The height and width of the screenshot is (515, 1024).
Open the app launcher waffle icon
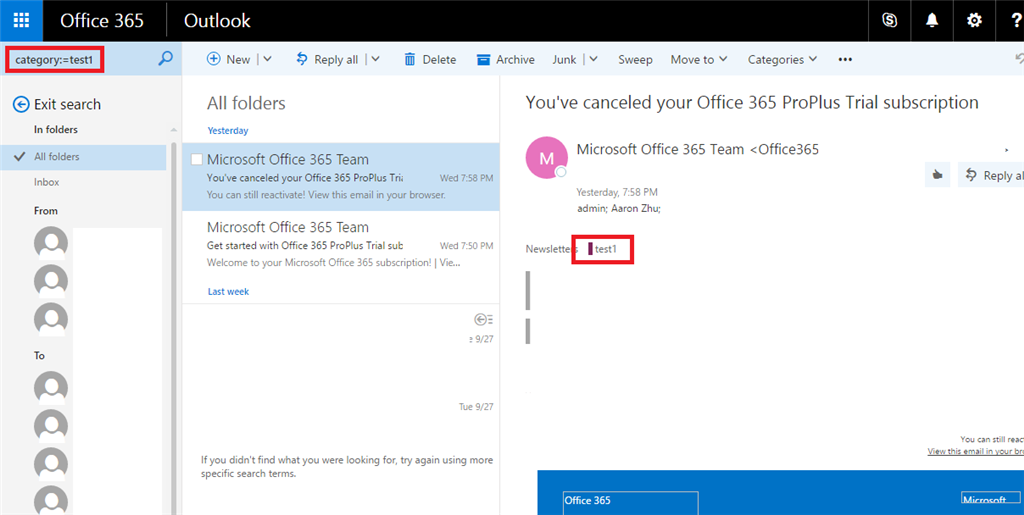[x=21, y=20]
